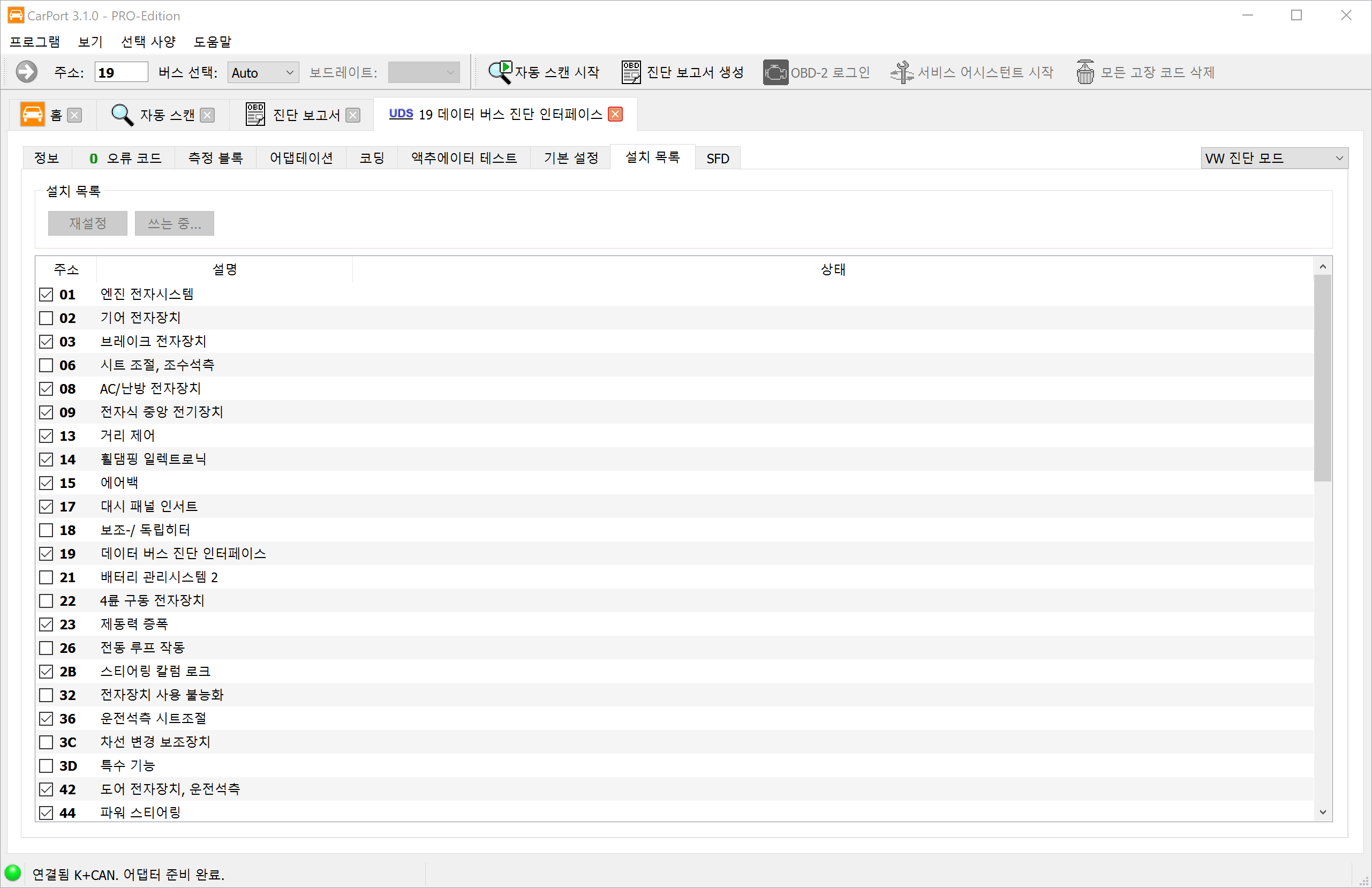Click the 모든 고장 코드 삭제 trash icon
Viewport: 1372px width, 888px height.
[1085, 72]
